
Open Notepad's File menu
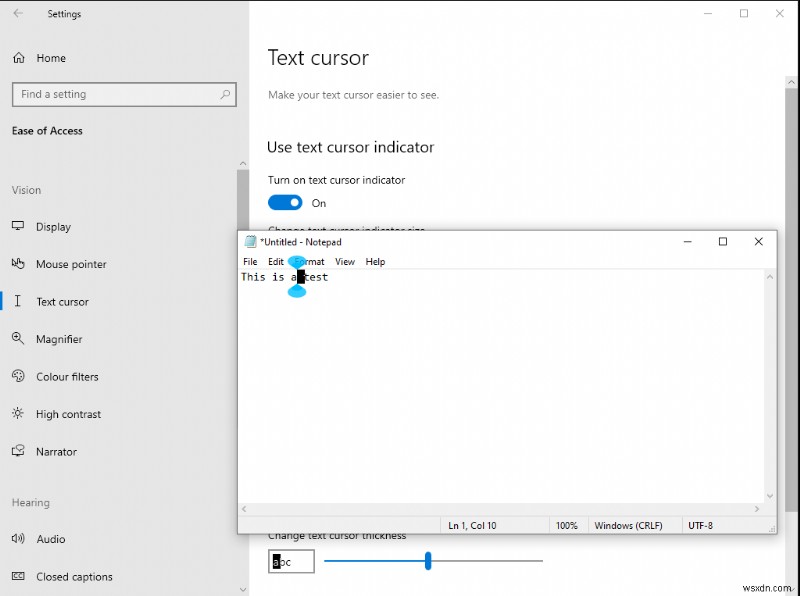pos(250,261)
